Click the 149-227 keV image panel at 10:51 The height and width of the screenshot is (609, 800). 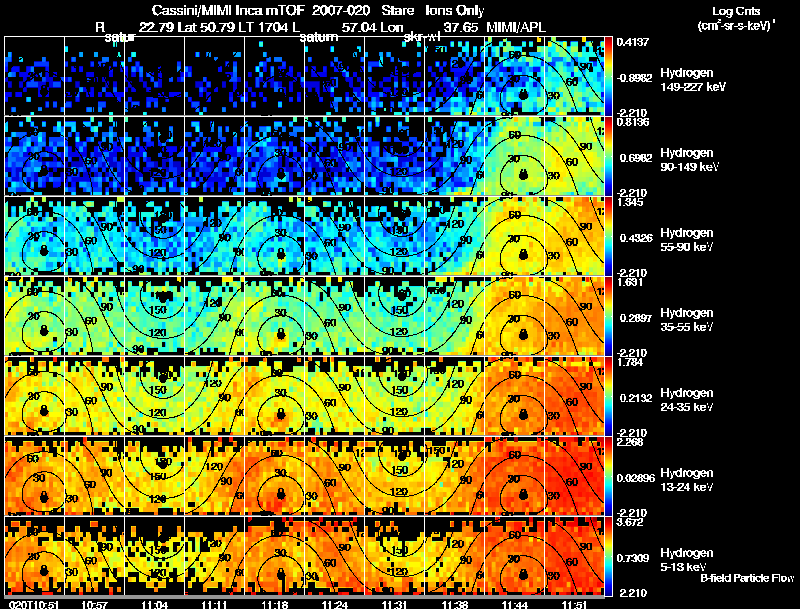coord(34,75)
